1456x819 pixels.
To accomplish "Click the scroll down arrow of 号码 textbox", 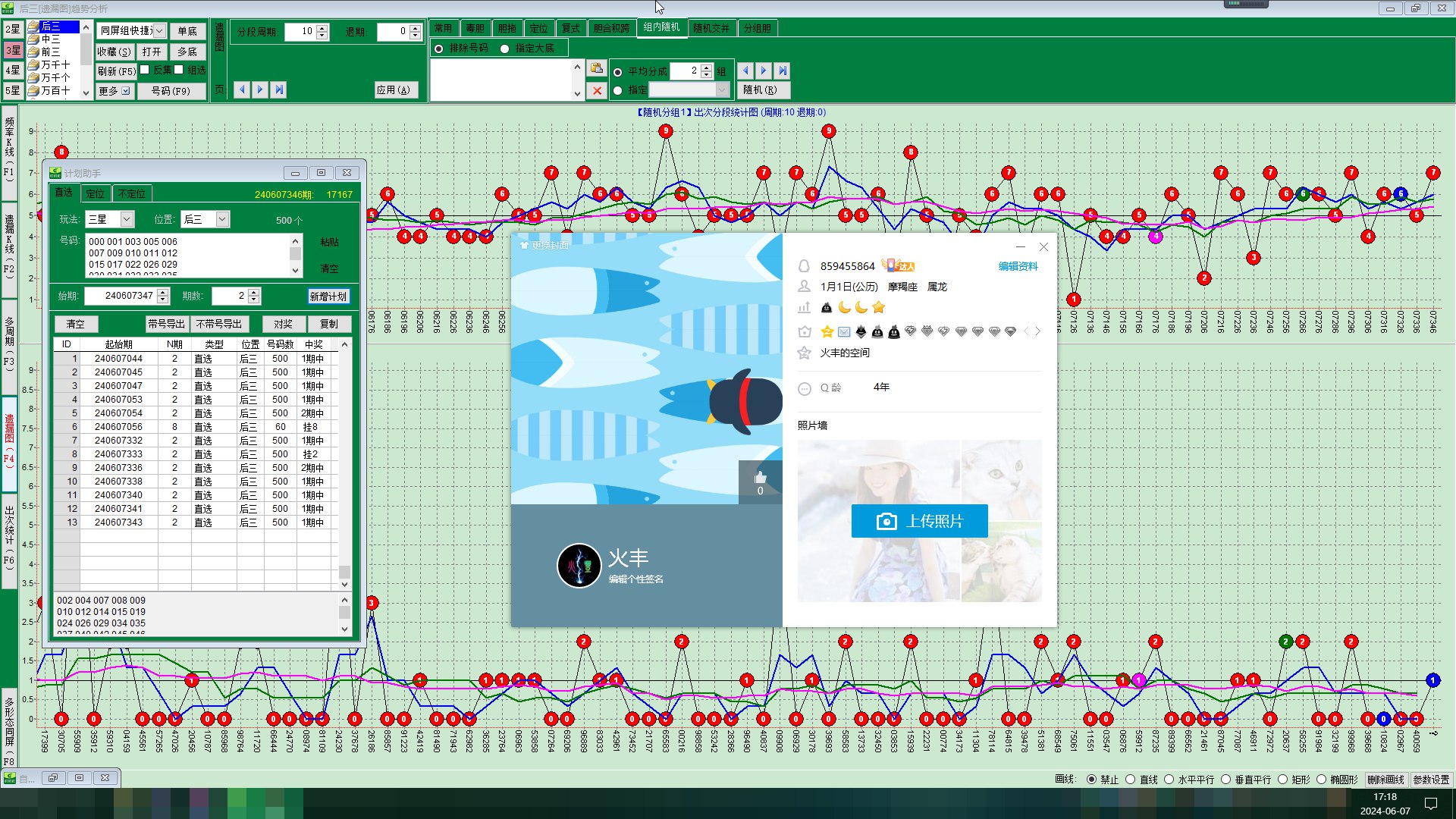I will click(x=295, y=271).
